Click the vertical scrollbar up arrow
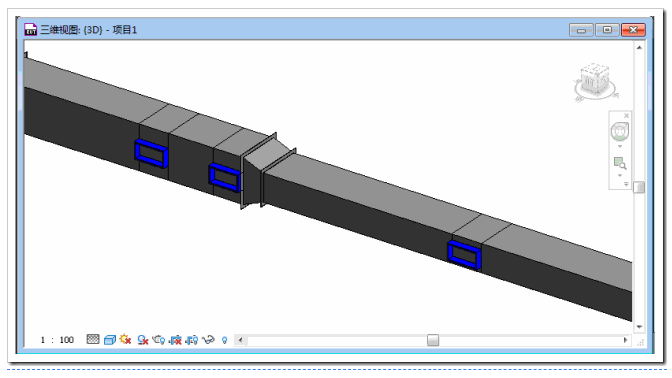This screenshot has width=672, height=378. click(x=639, y=47)
